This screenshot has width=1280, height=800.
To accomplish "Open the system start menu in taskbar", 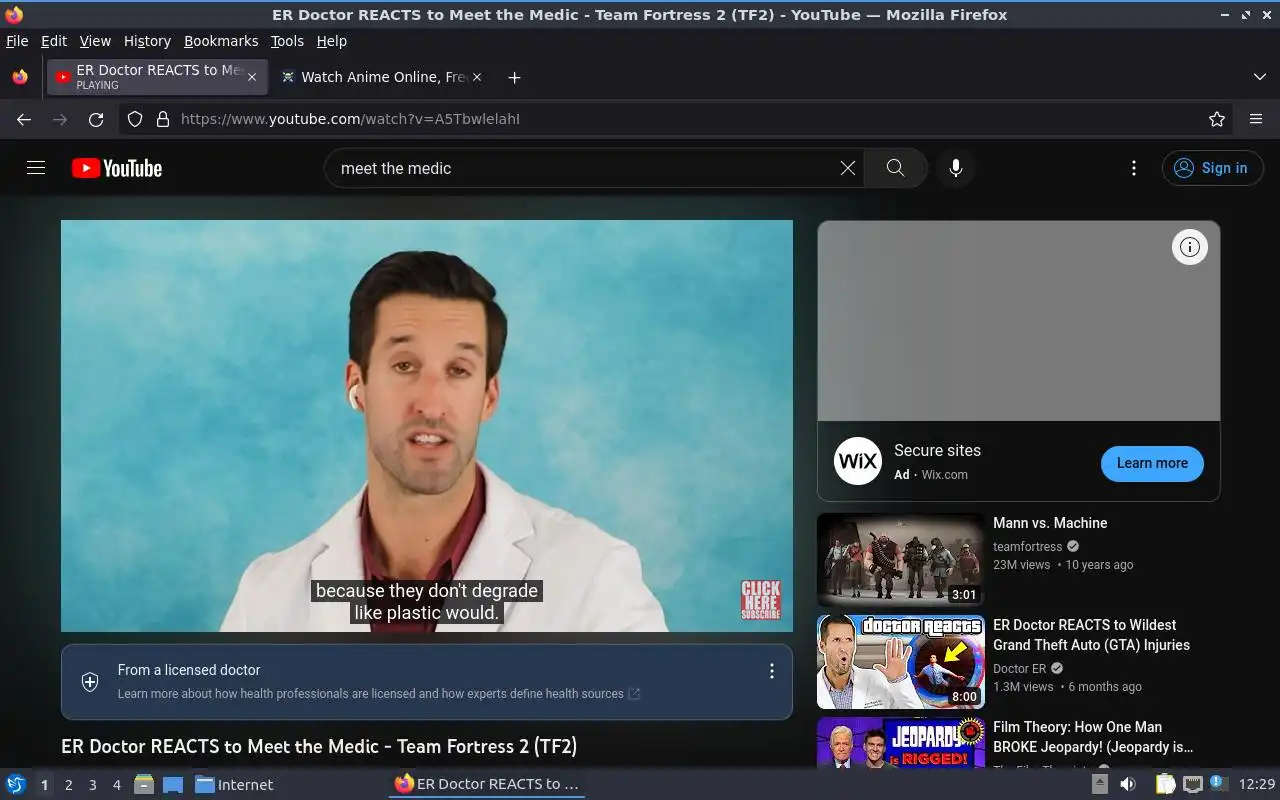I will [x=16, y=784].
